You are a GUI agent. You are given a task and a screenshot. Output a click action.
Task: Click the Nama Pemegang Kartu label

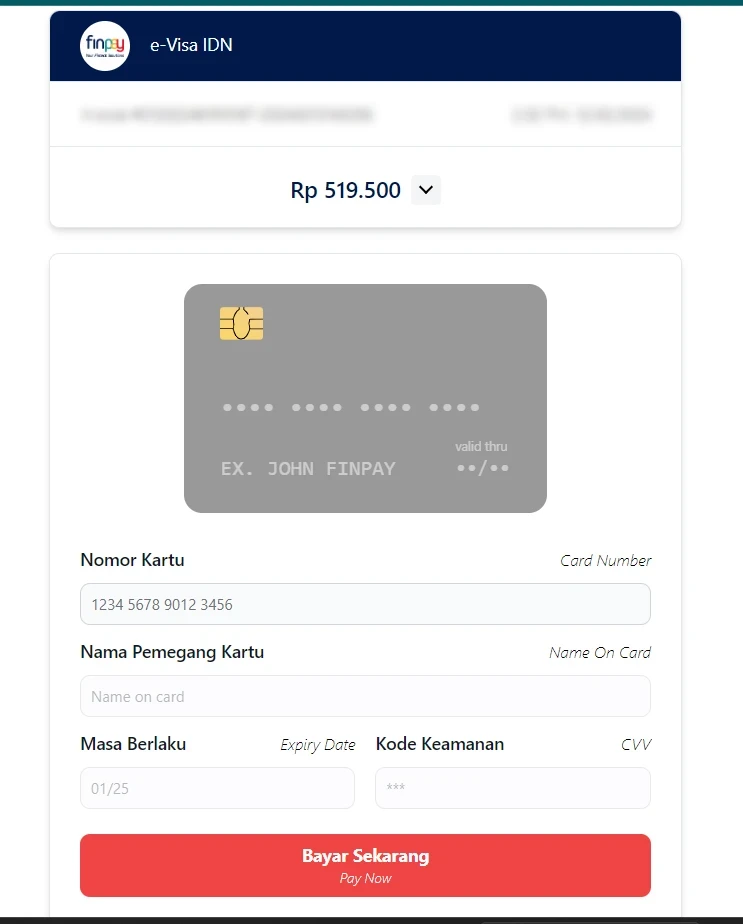click(x=172, y=652)
